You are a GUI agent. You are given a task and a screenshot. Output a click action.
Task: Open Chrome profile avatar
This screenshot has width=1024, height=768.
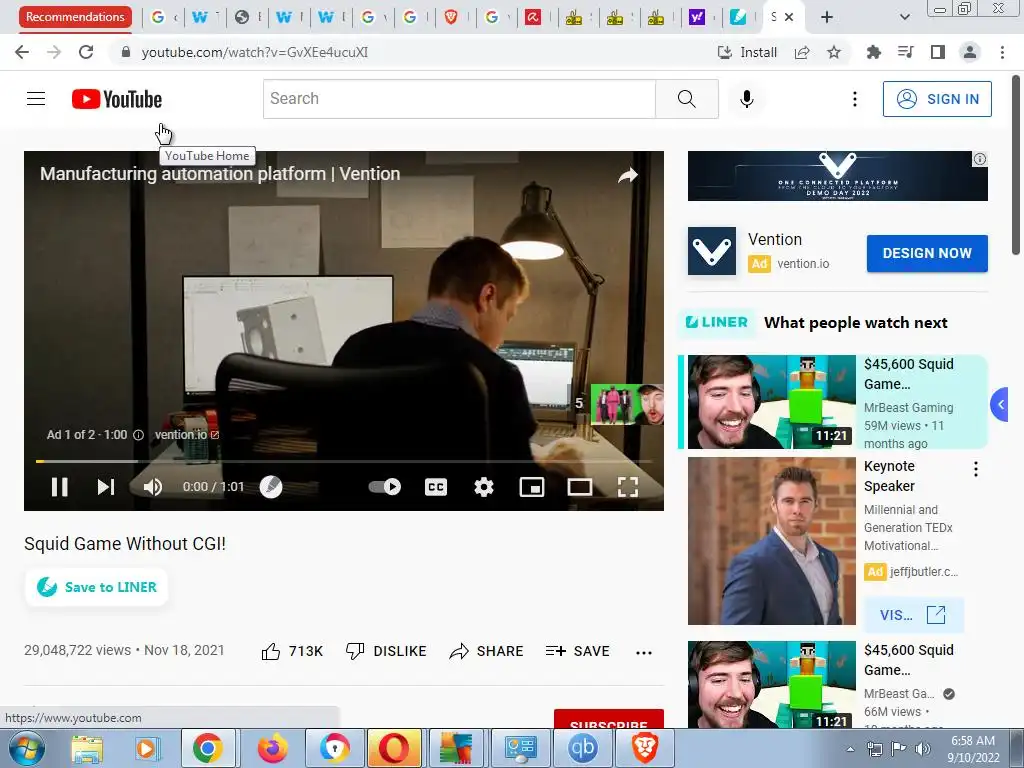970,52
